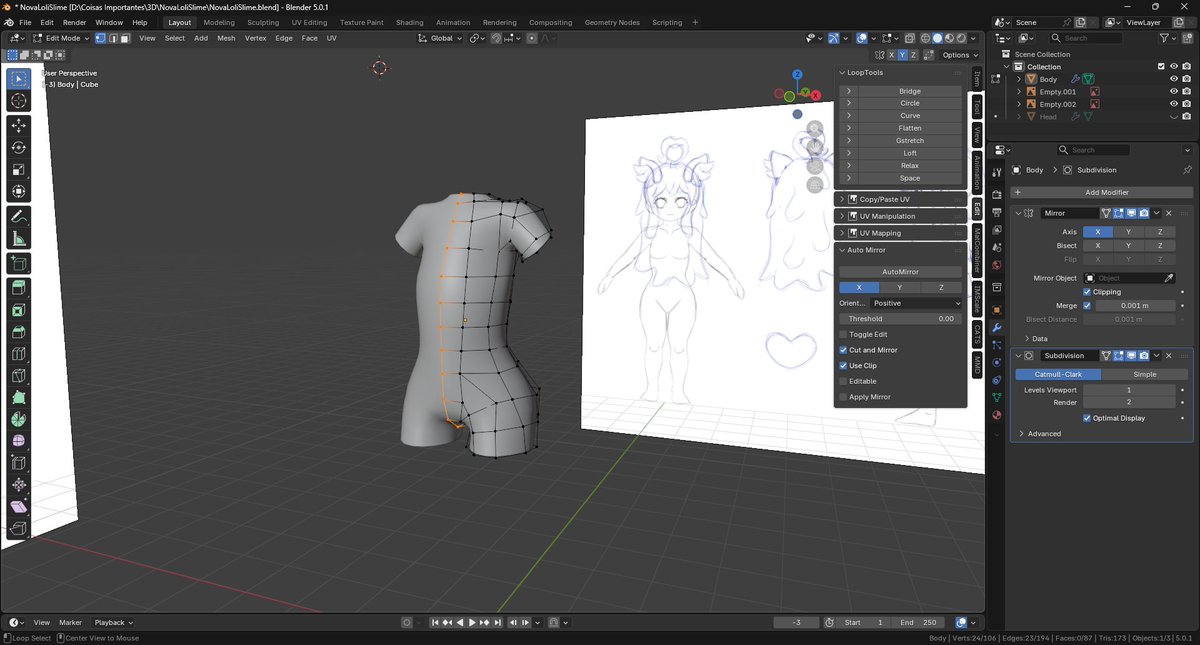Open the Sculpting workspace tab
Viewport: 1200px width, 645px height.
coord(263,22)
